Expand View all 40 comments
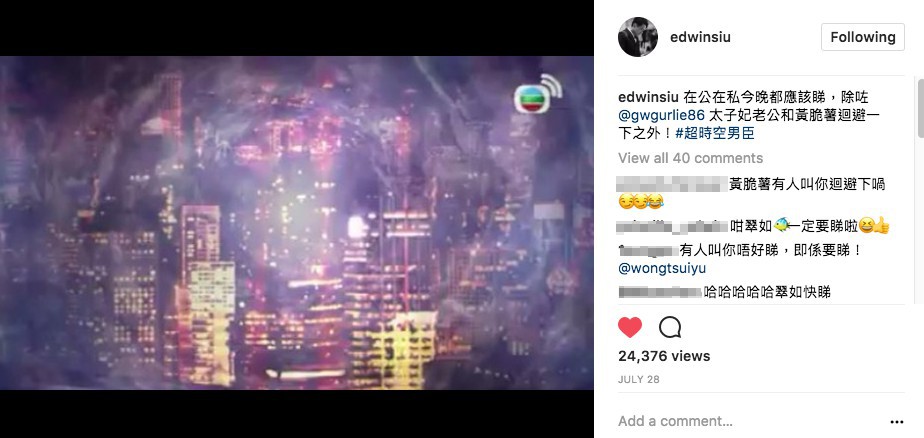This screenshot has height=438, width=924. tap(690, 158)
